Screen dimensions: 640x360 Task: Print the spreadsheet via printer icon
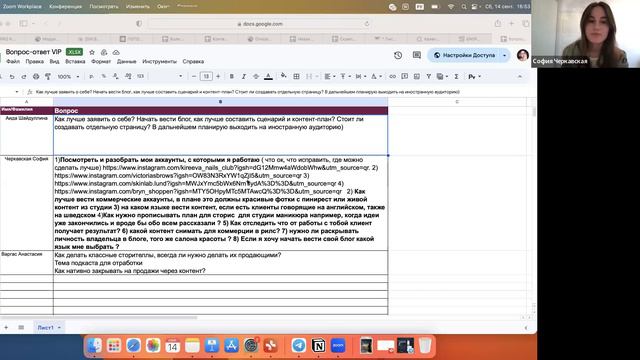[x=36, y=76]
